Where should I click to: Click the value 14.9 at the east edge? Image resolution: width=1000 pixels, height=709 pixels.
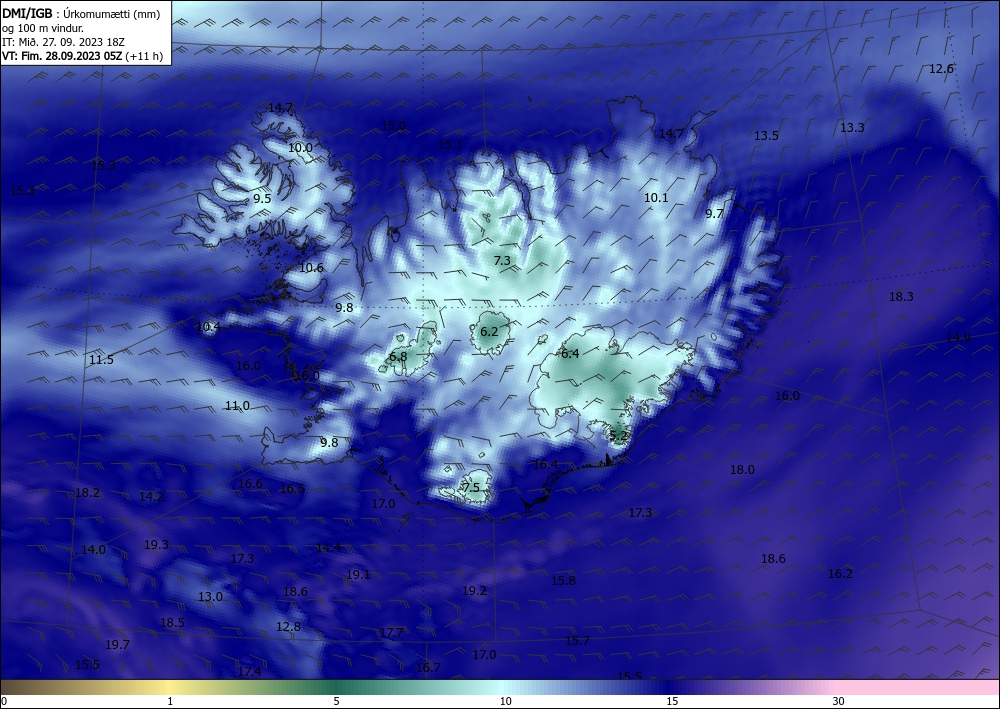pos(958,338)
